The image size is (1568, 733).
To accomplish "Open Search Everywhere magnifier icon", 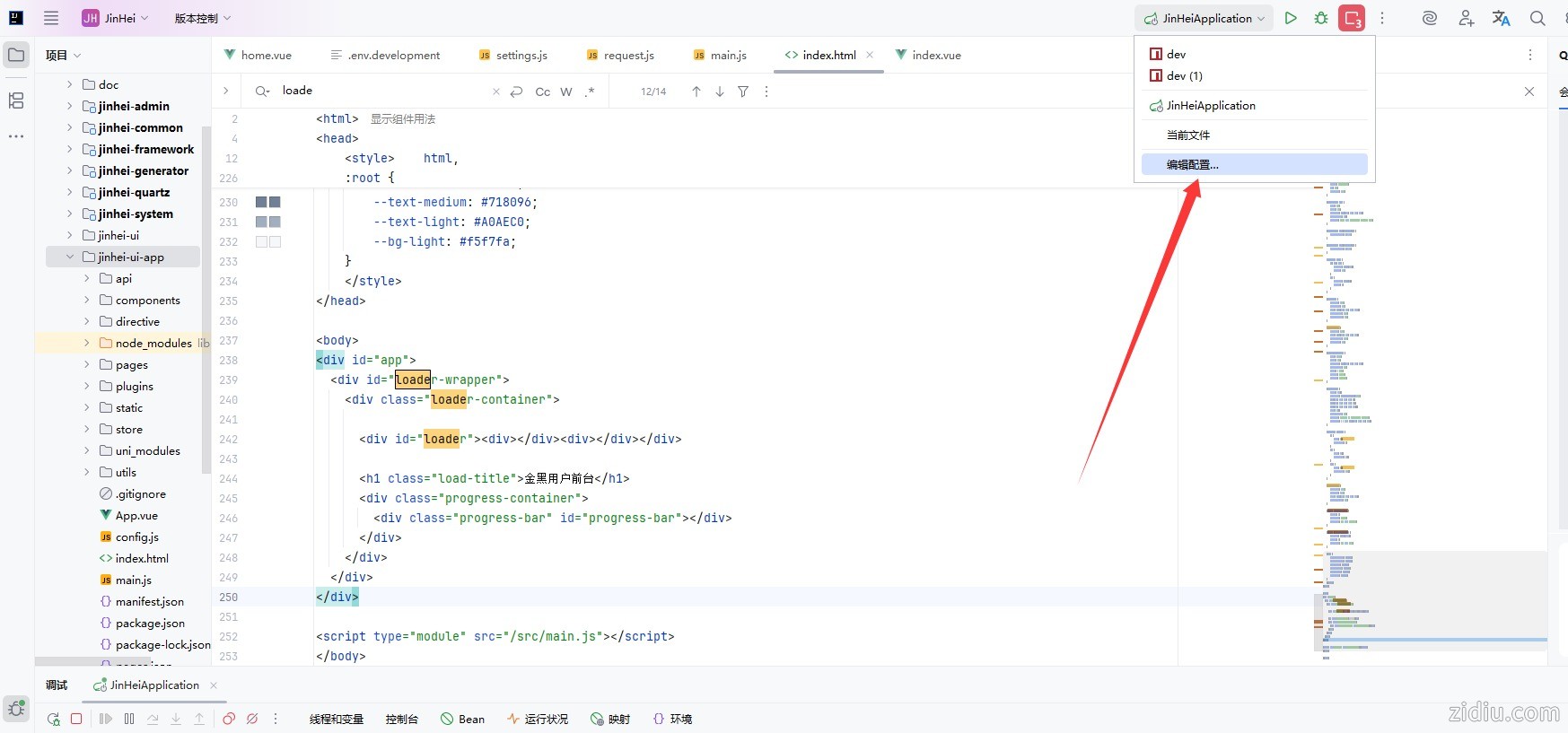I will tap(1537, 18).
